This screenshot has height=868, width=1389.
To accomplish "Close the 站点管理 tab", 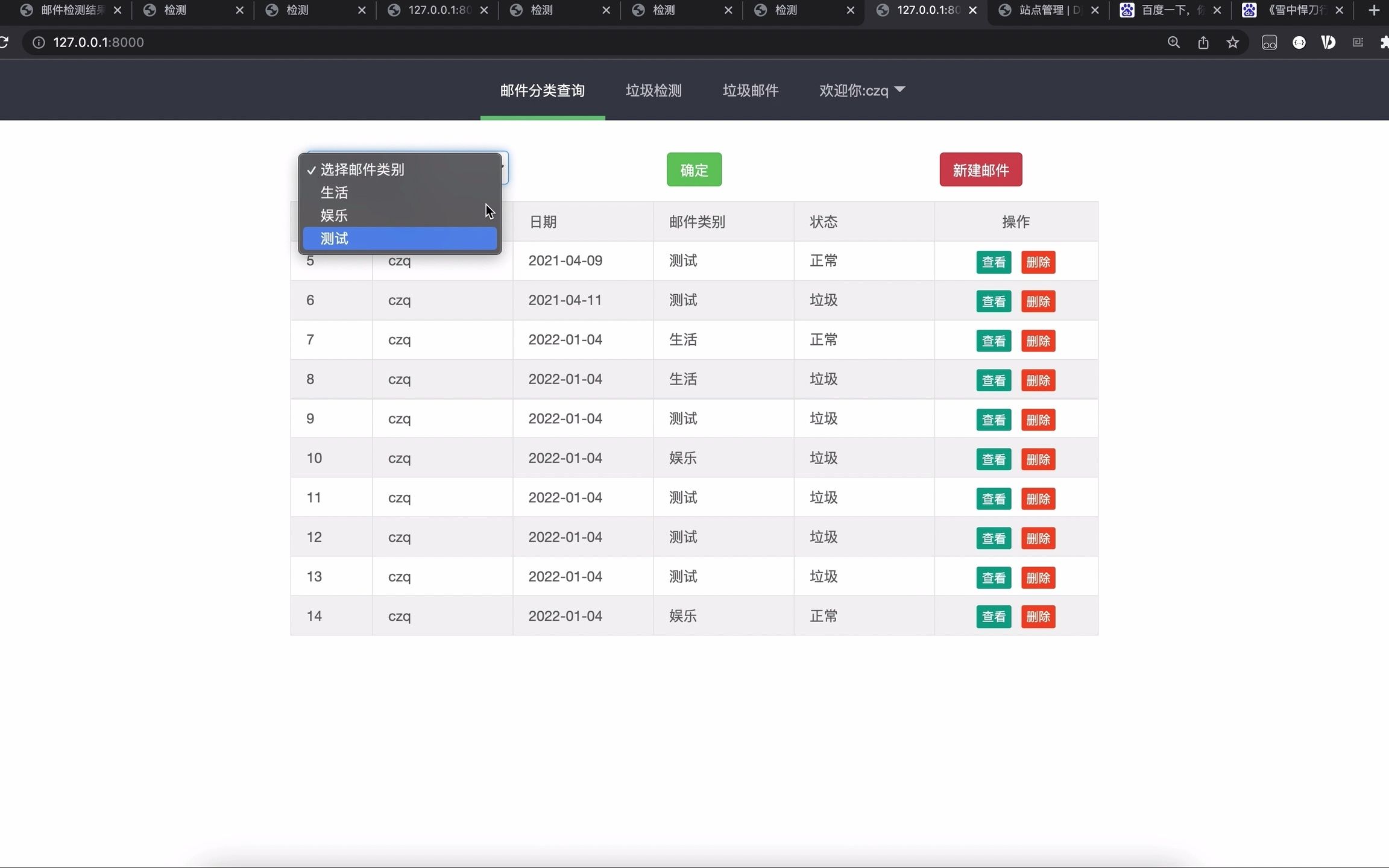I will click(1095, 10).
